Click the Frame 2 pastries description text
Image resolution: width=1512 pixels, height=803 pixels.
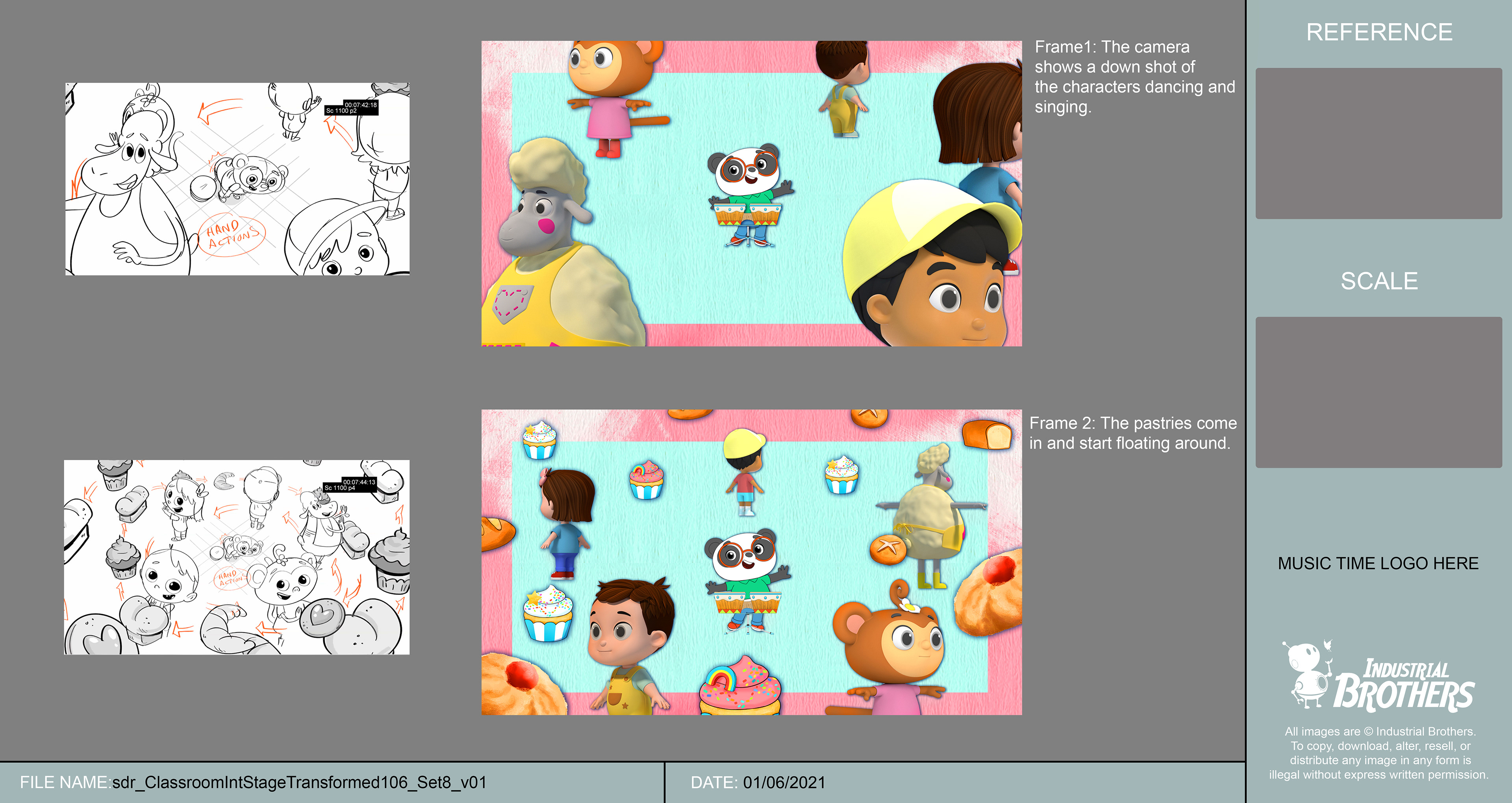pyautogui.click(x=1133, y=433)
